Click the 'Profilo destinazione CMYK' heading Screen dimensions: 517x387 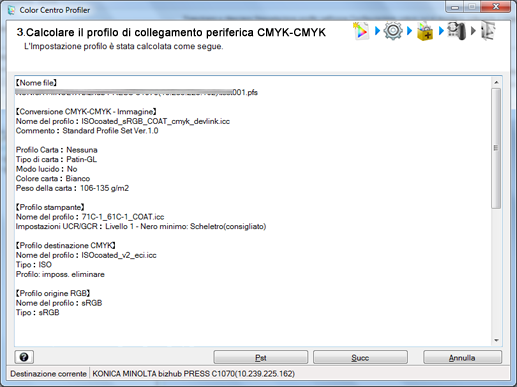[66, 245]
